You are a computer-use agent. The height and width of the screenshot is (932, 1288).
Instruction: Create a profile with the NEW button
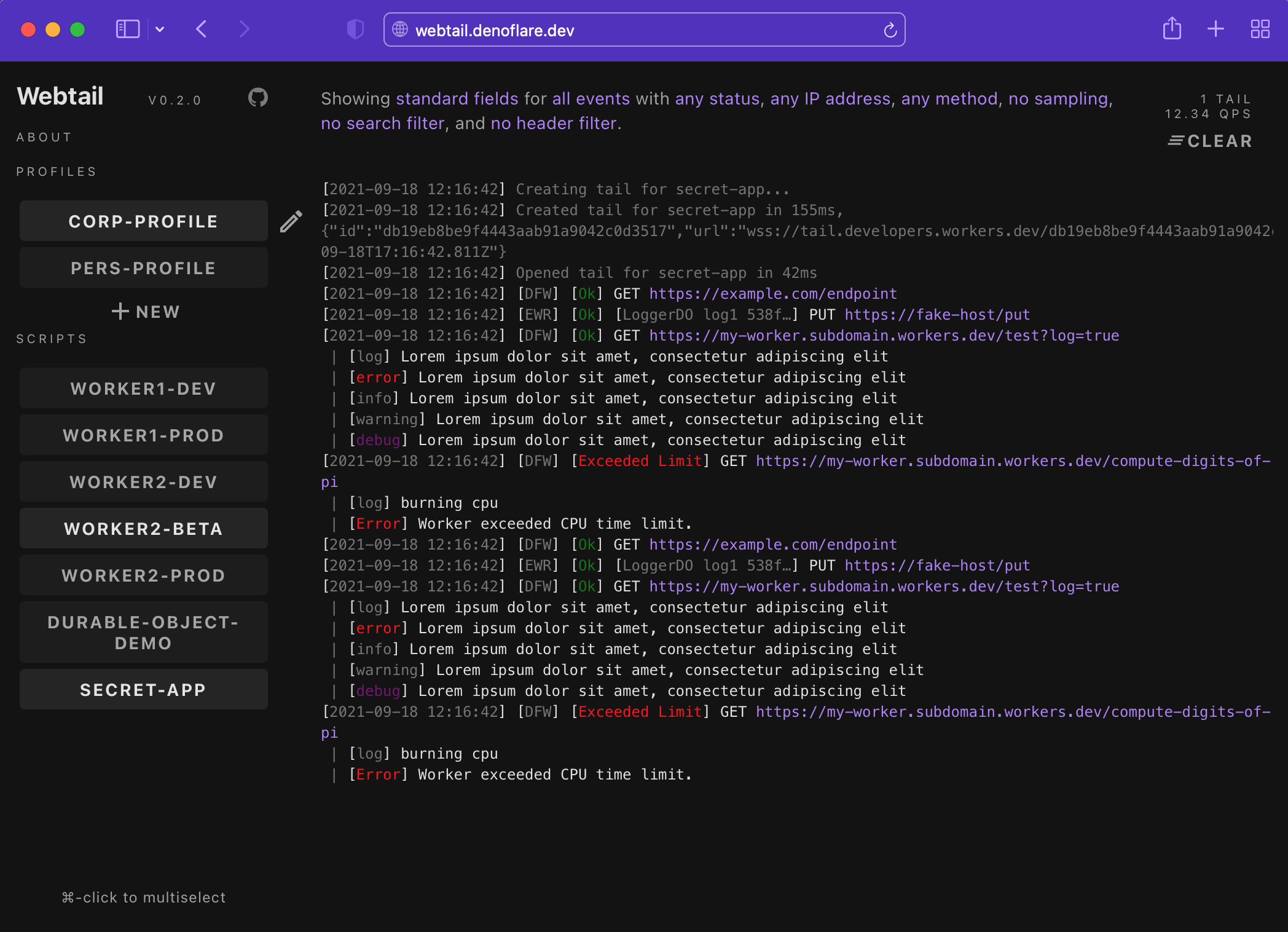pyautogui.click(x=146, y=312)
